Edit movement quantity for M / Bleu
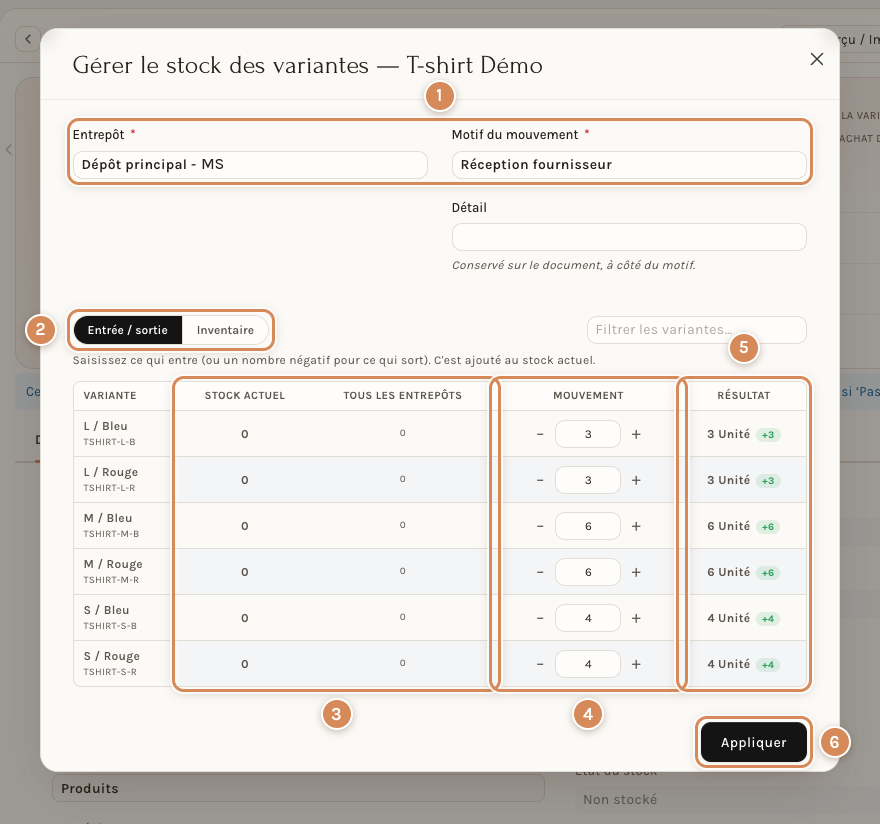 coord(588,526)
